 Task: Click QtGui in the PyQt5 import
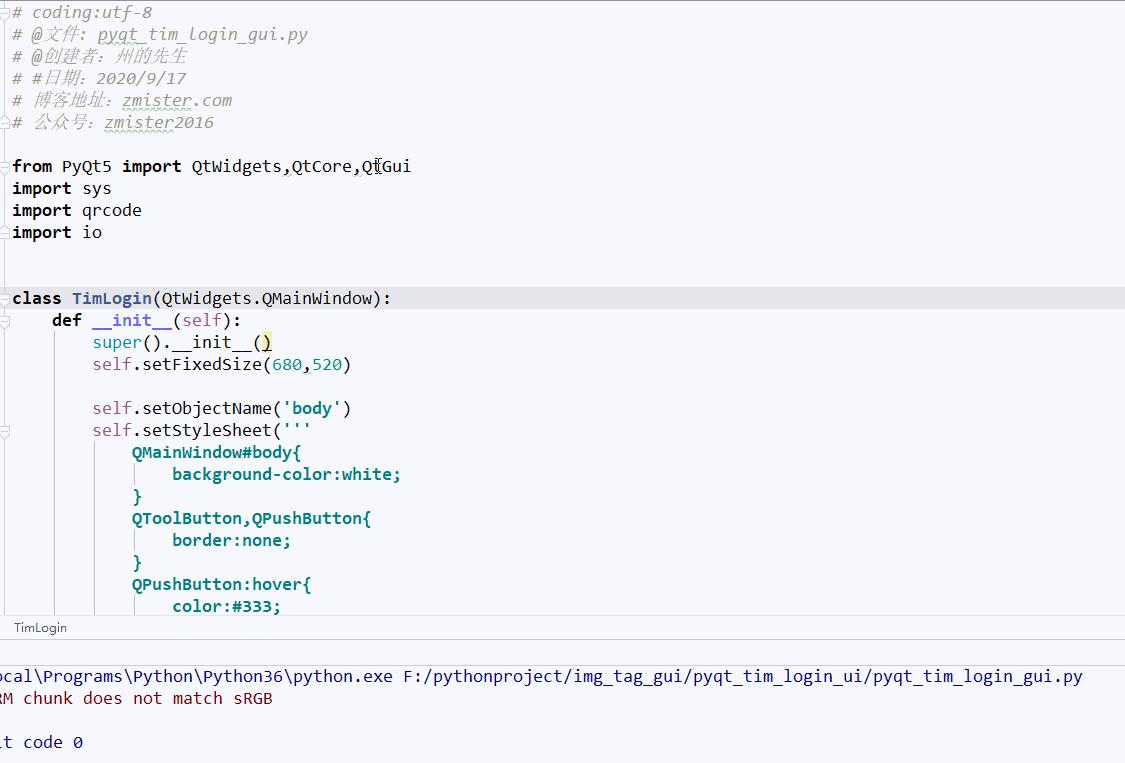tap(386, 167)
